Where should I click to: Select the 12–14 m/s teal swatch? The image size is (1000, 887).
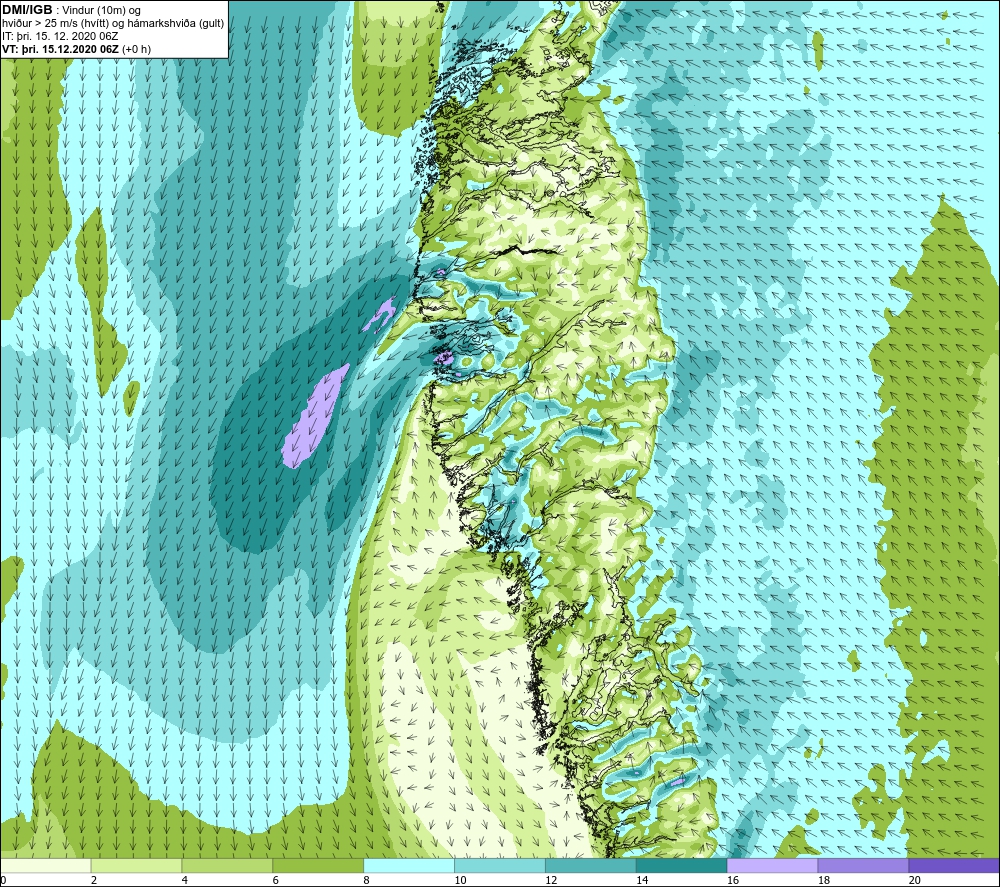[591, 865]
